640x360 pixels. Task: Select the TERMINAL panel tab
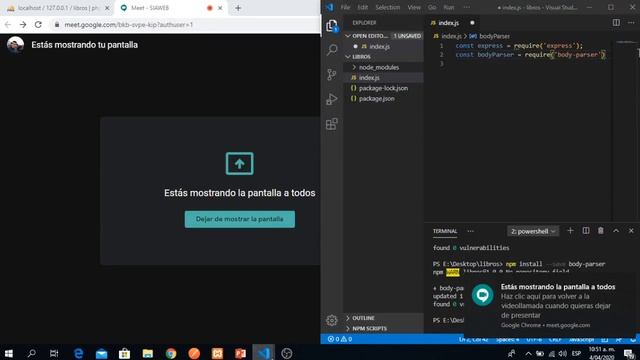tap(445, 231)
